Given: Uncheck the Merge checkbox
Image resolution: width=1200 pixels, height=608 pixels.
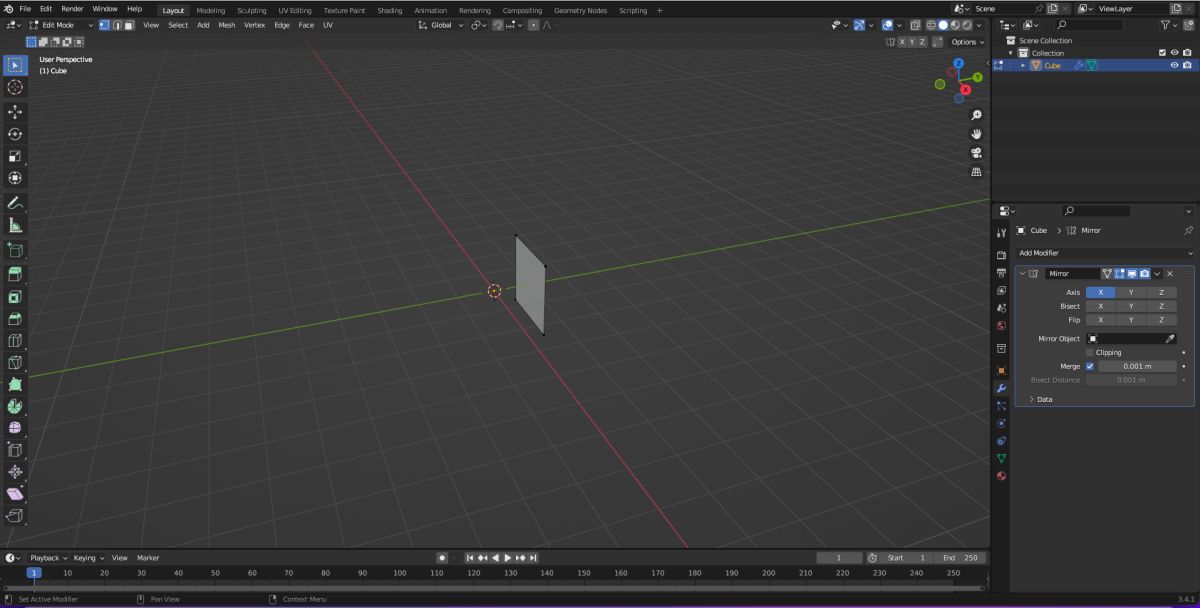Looking at the screenshot, I should 1090,366.
